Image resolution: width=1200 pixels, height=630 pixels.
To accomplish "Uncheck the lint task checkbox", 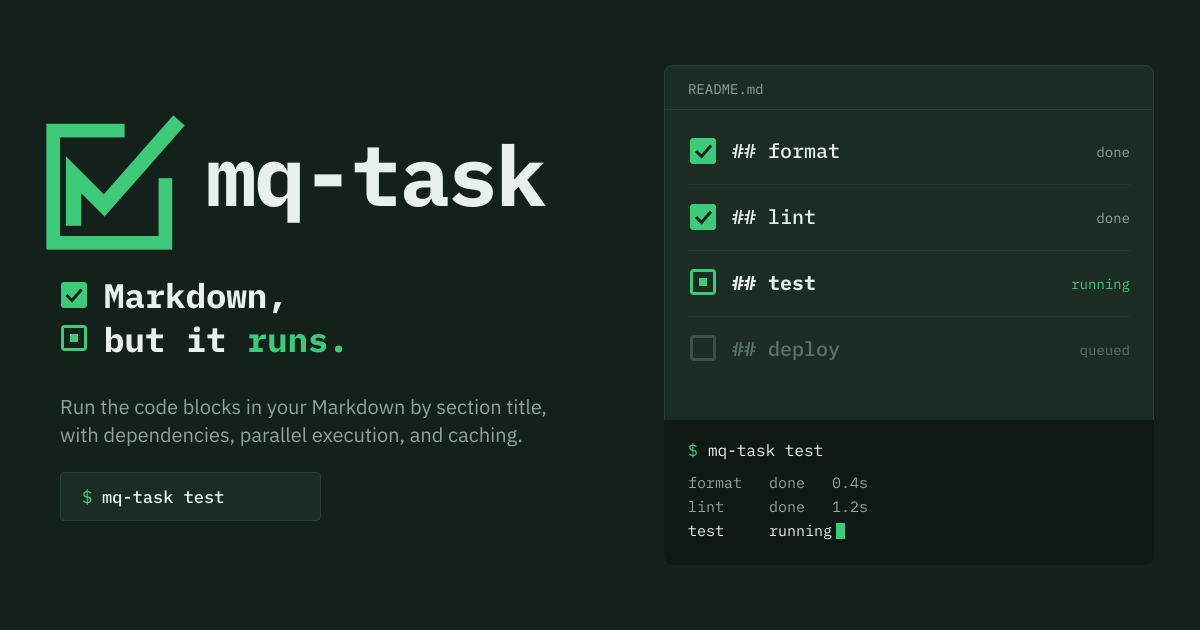I will point(703,217).
